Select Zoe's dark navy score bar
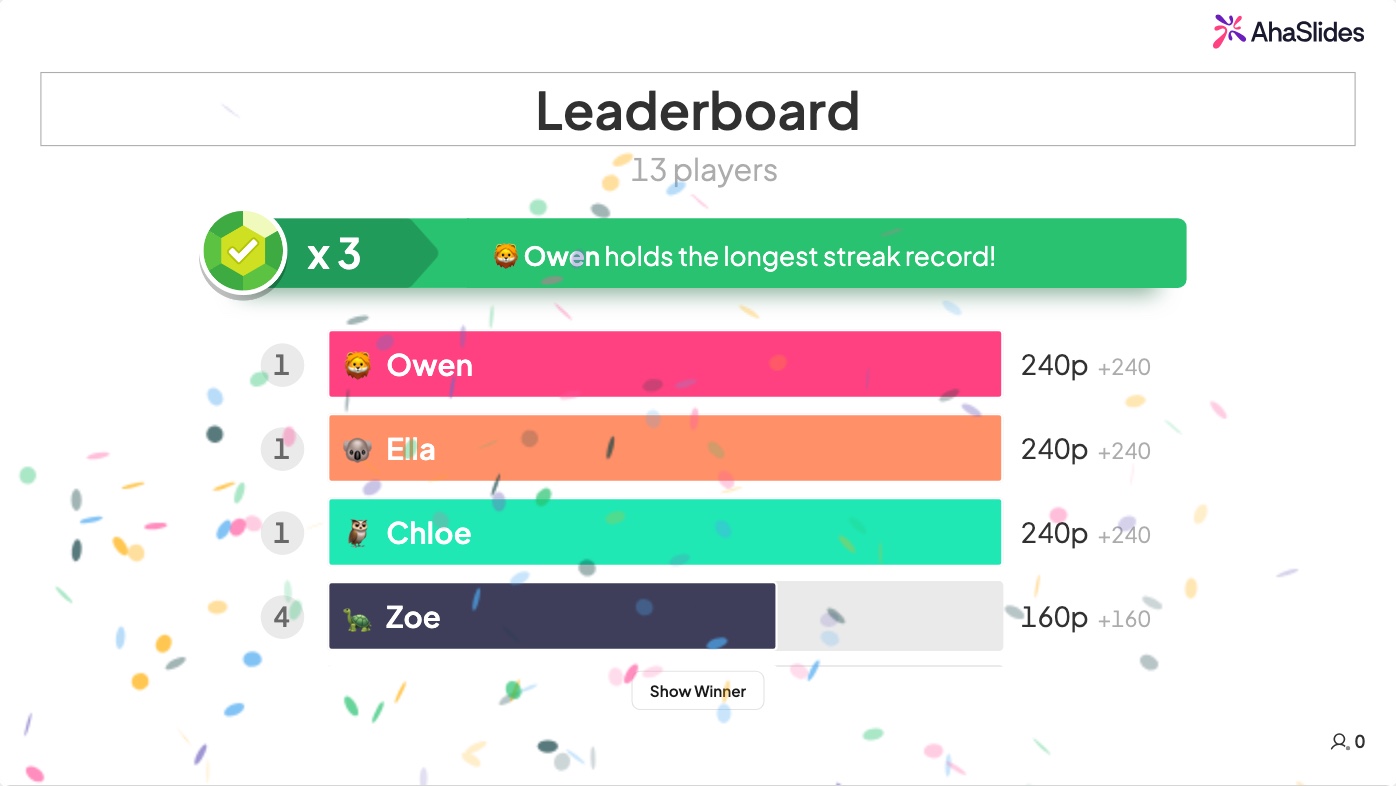Viewport: 1396px width, 786px height. (553, 616)
